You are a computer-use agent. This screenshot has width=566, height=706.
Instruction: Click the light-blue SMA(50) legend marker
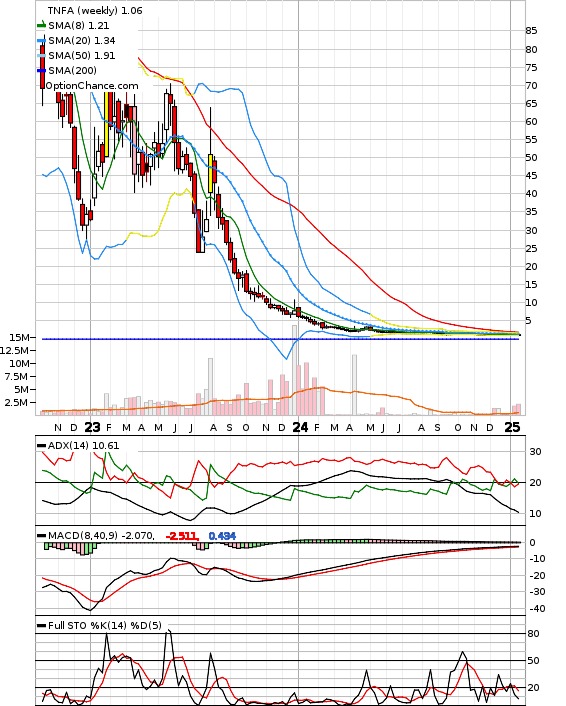click(x=41, y=55)
